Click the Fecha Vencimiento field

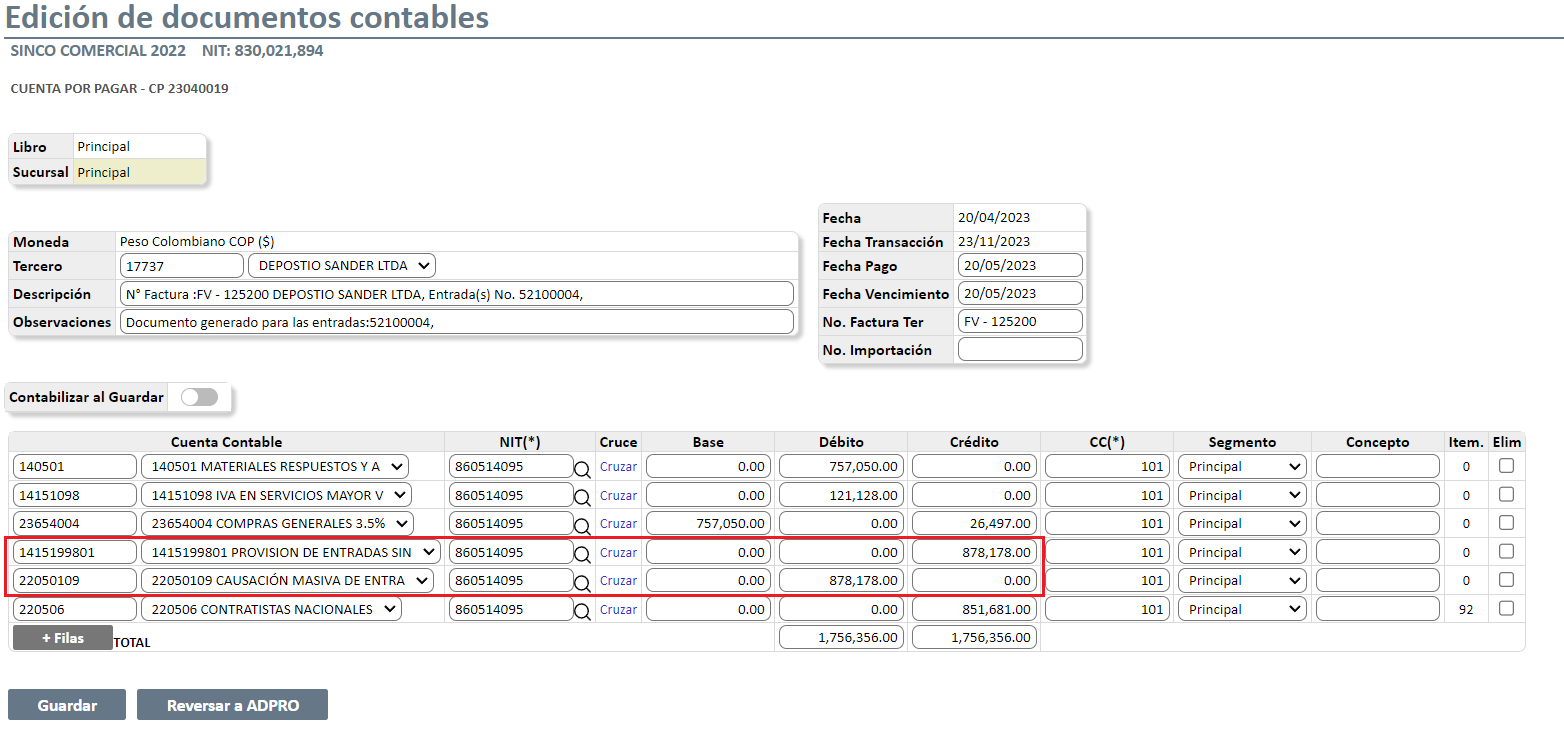[1020, 293]
